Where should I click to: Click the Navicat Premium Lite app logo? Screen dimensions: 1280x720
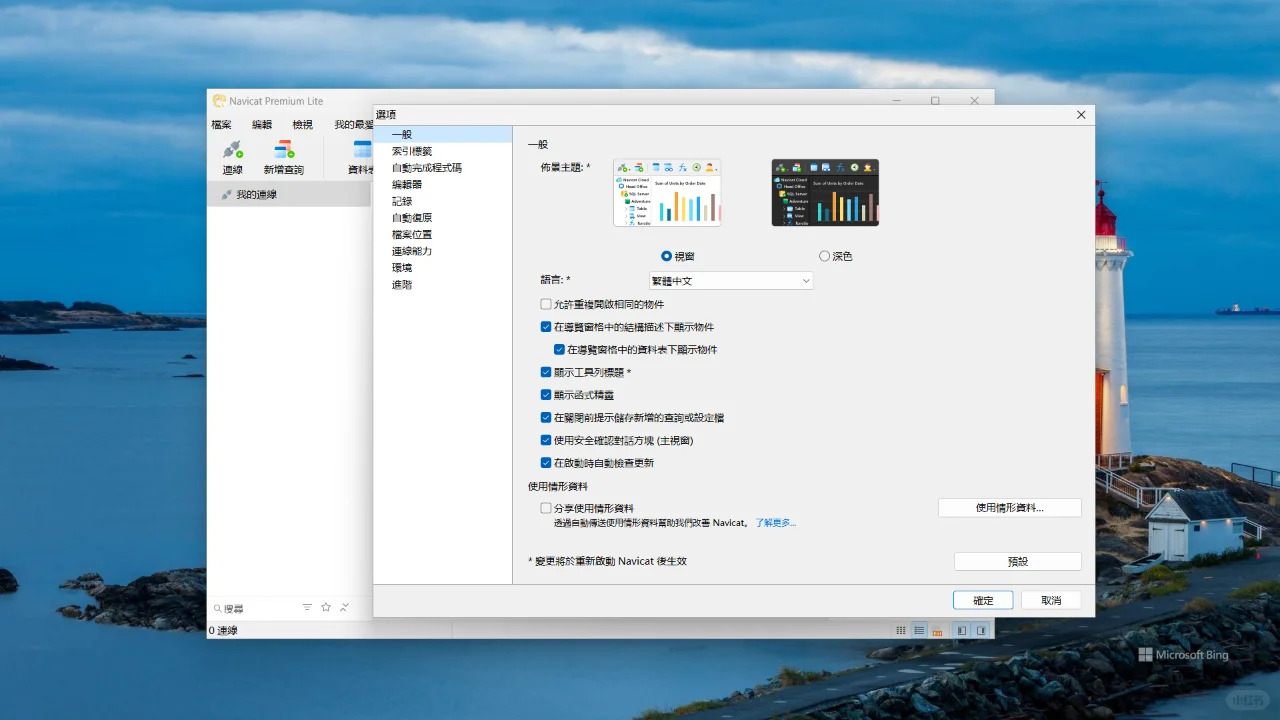pyautogui.click(x=219, y=101)
